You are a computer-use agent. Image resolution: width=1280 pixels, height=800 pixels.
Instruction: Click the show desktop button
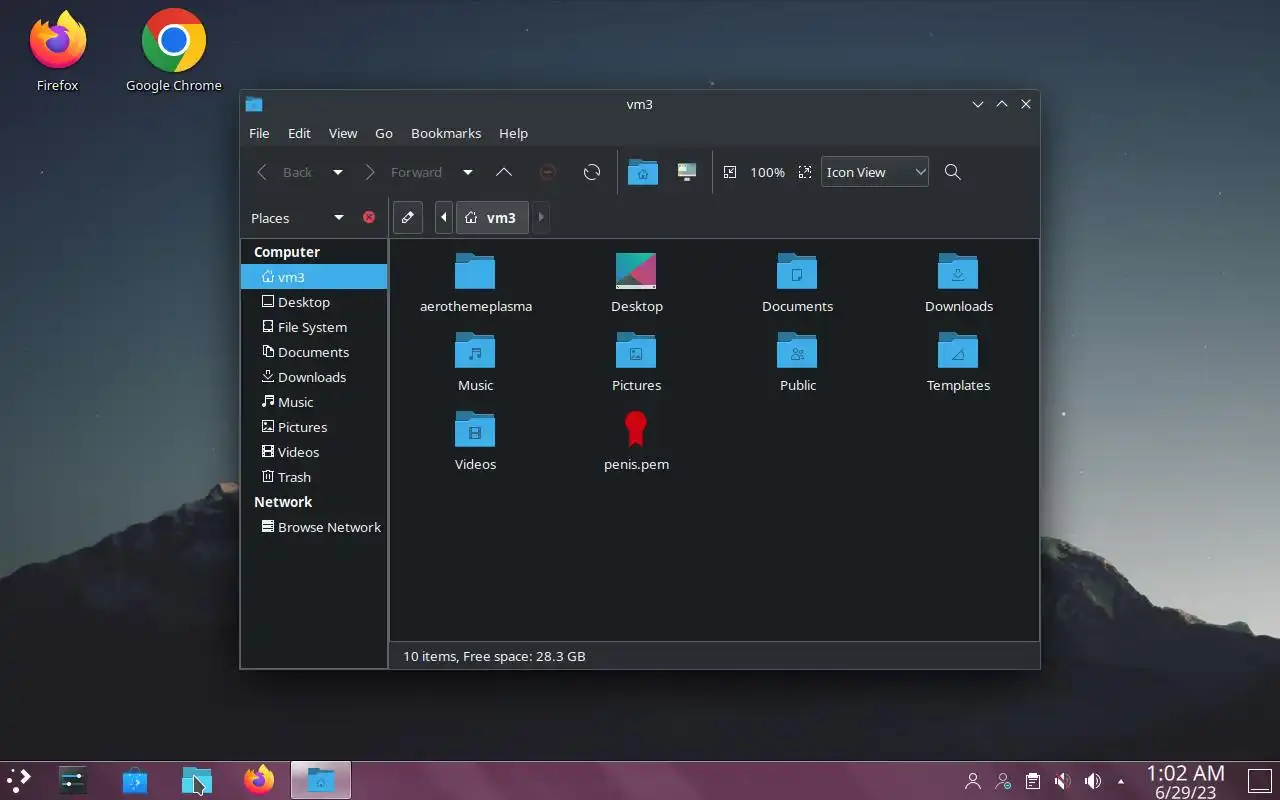pyautogui.click(x=1259, y=780)
